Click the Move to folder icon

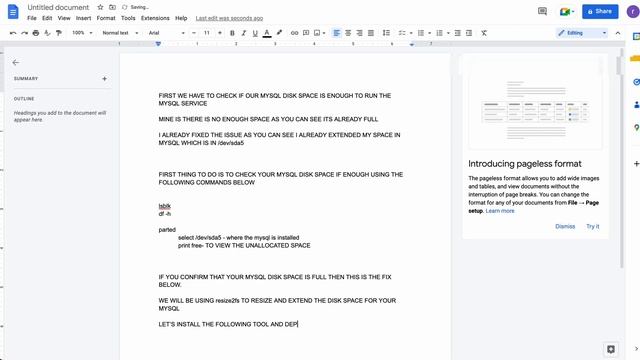click(x=112, y=7)
